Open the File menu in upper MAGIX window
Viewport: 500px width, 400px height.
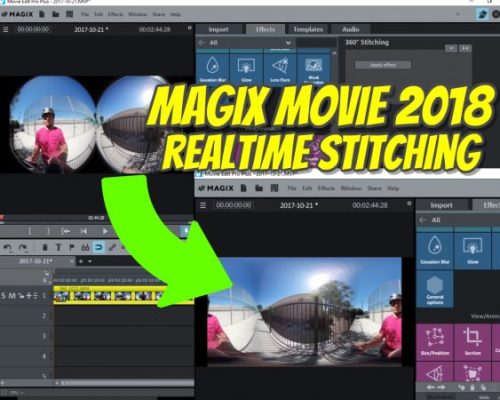[x=85, y=14]
